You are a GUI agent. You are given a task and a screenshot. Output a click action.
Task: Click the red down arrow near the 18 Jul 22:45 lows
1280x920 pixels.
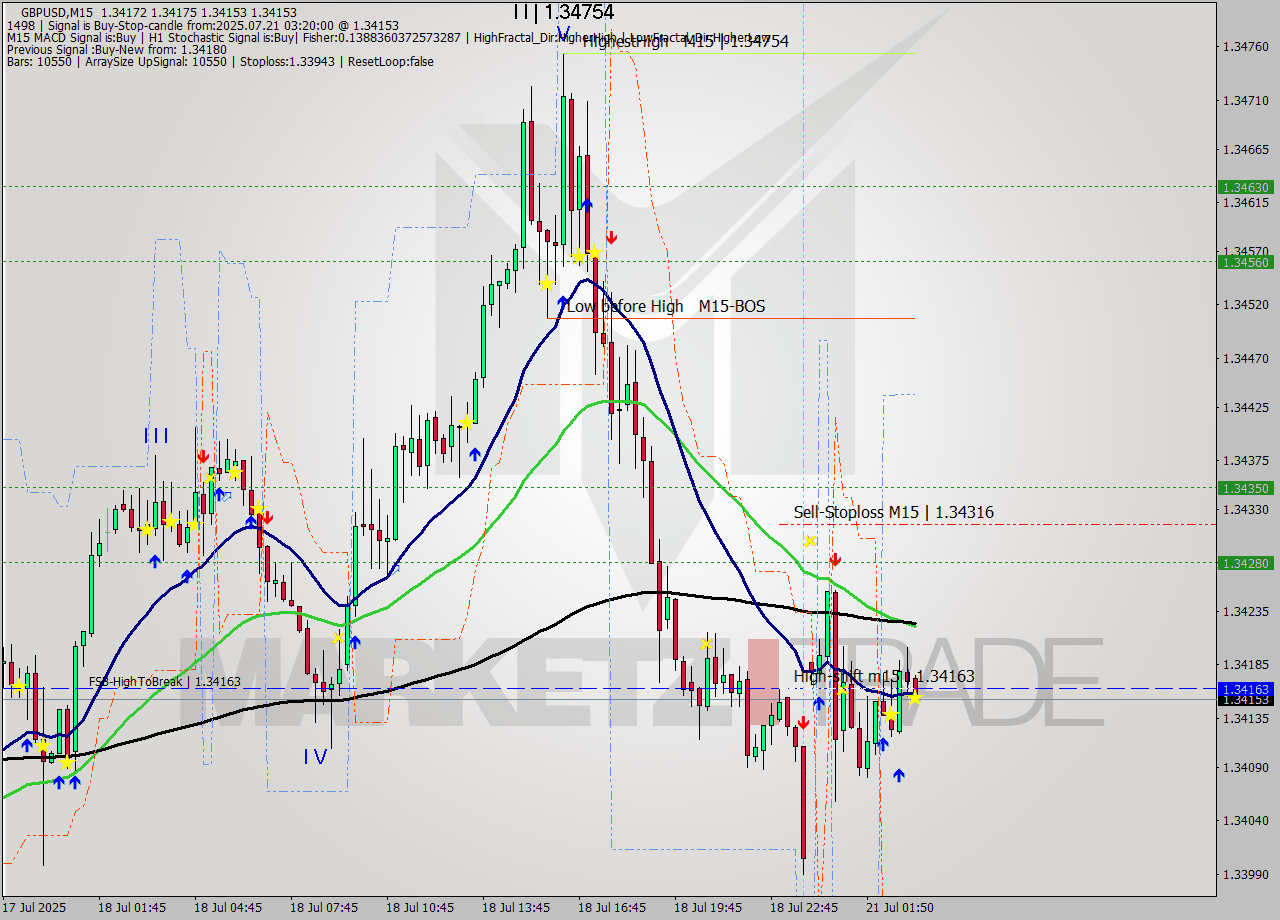click(x=804, y=722)
